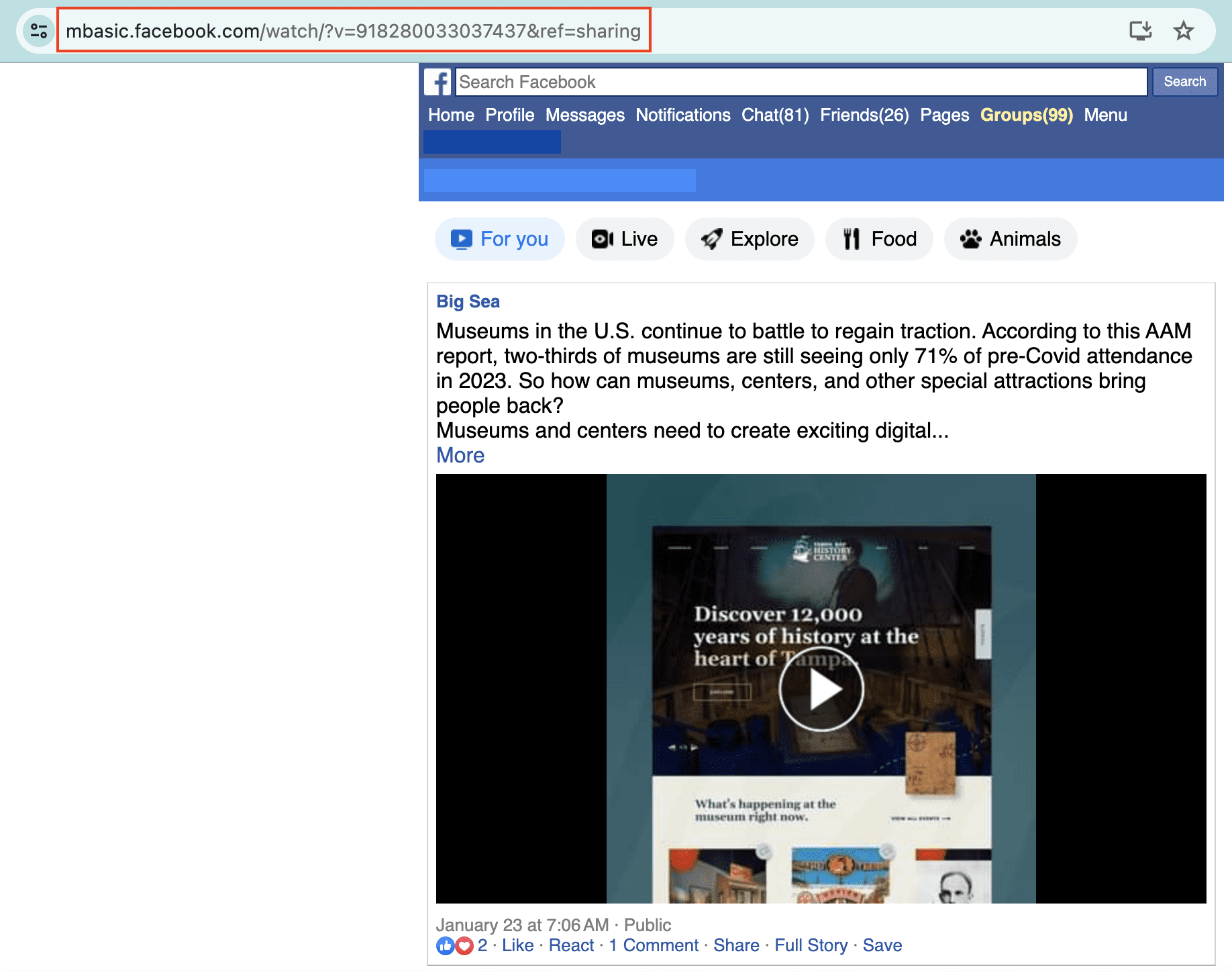This screenshot has height=972, width=1232.
Task: Click the Food fork and knife icon
Action: (851, 238)
